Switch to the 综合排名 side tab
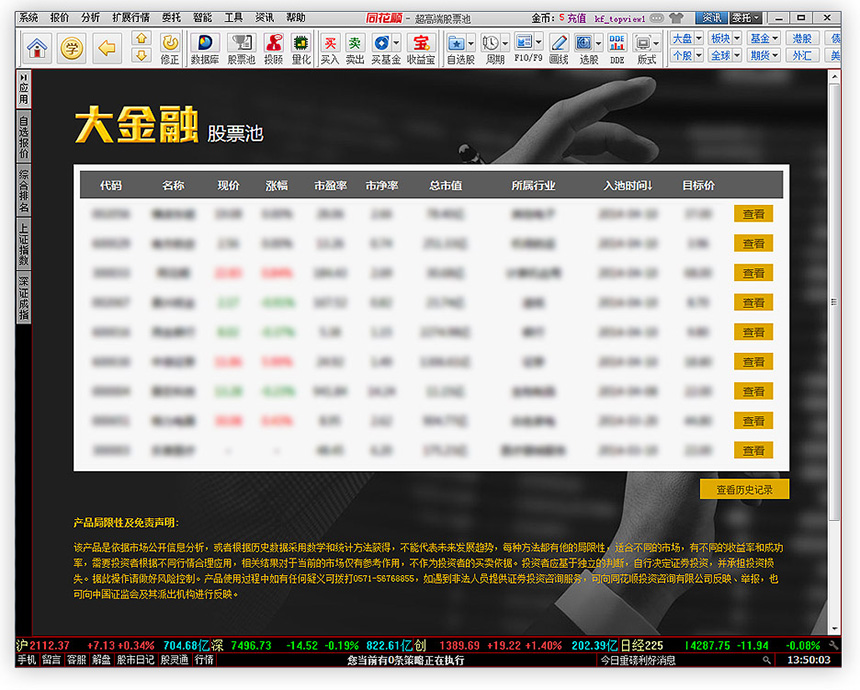Viewport: 860px width, 690px height. pyautogui.click(x=24, y=190)
